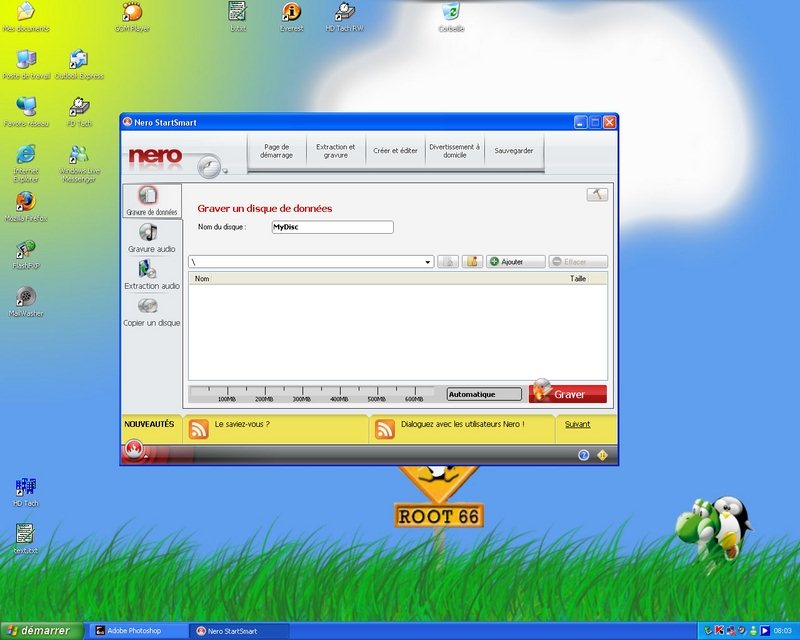
Task: Click in the Nom du disque field
Action: coord(333,227)
